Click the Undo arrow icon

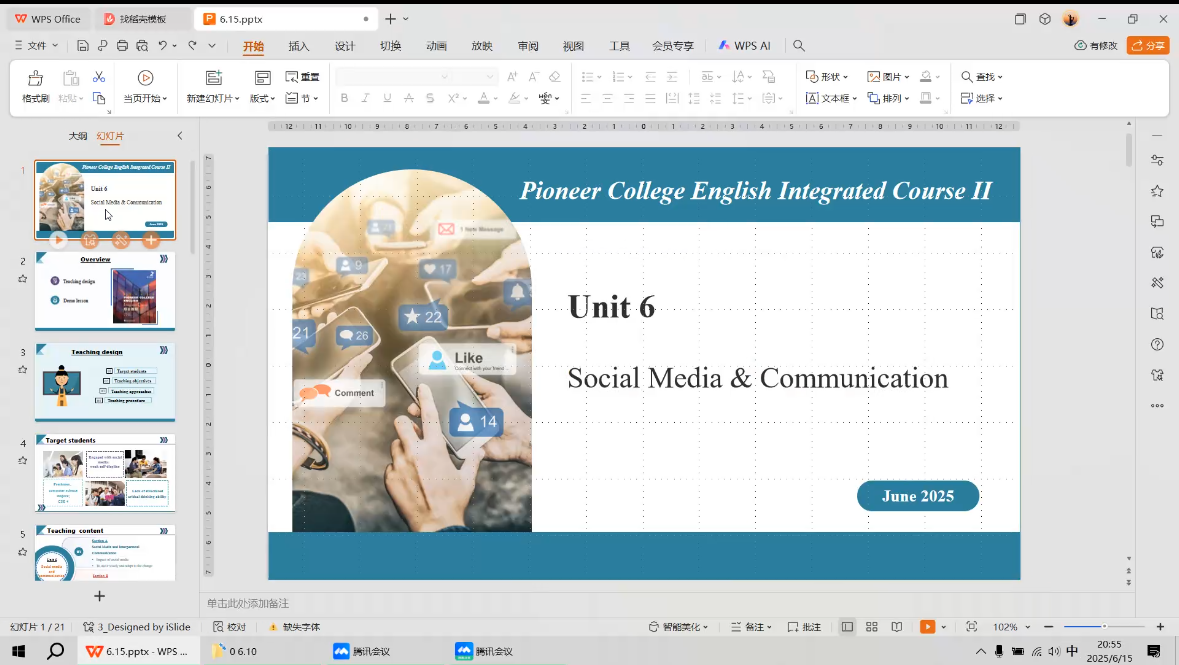(x=162, y=46)
